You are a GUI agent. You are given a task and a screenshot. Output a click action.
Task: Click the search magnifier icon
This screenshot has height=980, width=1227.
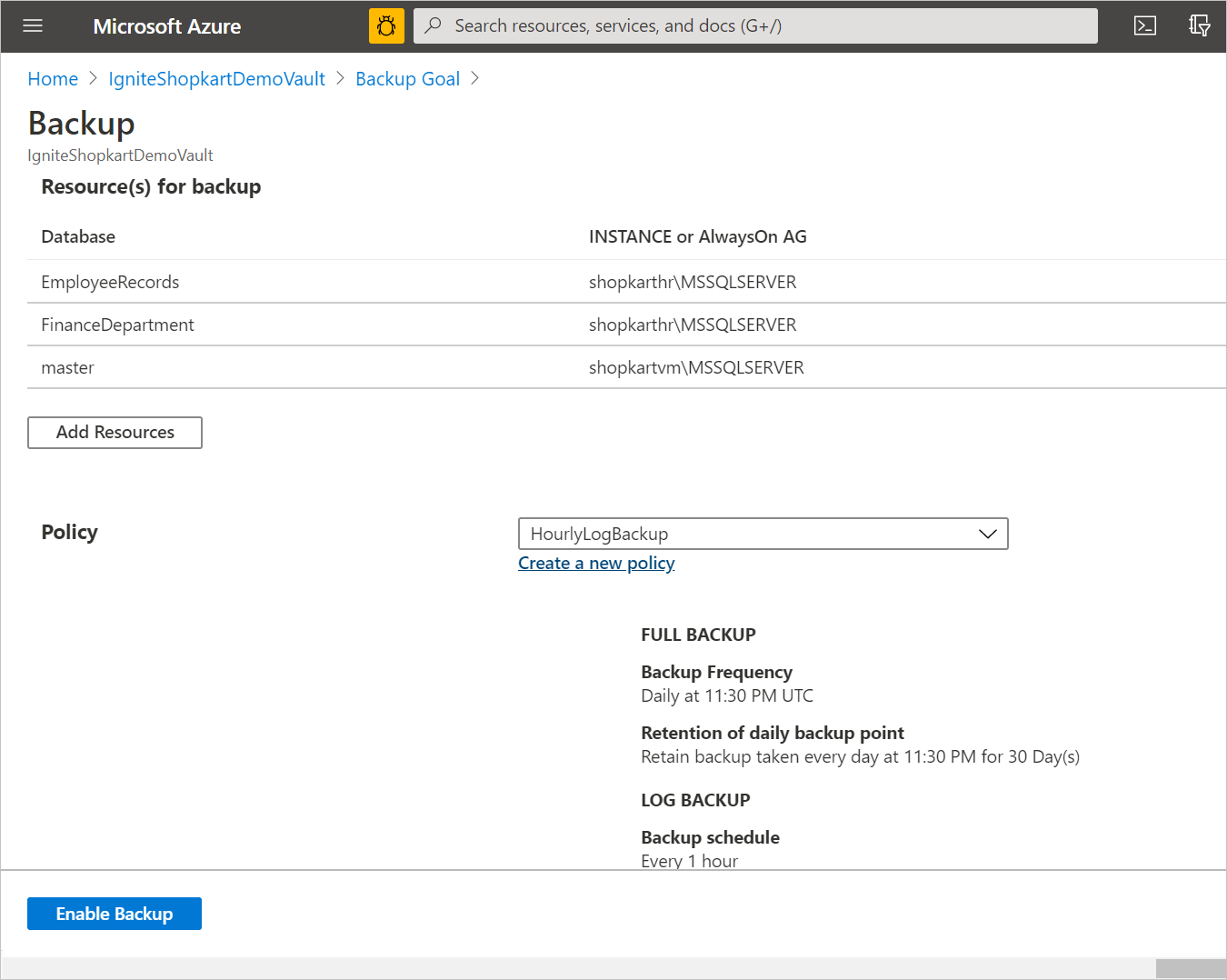[432, 25]
